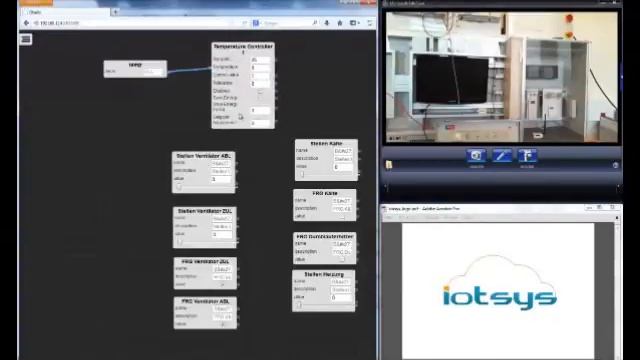This screenshot has height=360, width=640.
Task: Select the Stellen Ventilator ABL node title
Action: (x=204, y=156)
